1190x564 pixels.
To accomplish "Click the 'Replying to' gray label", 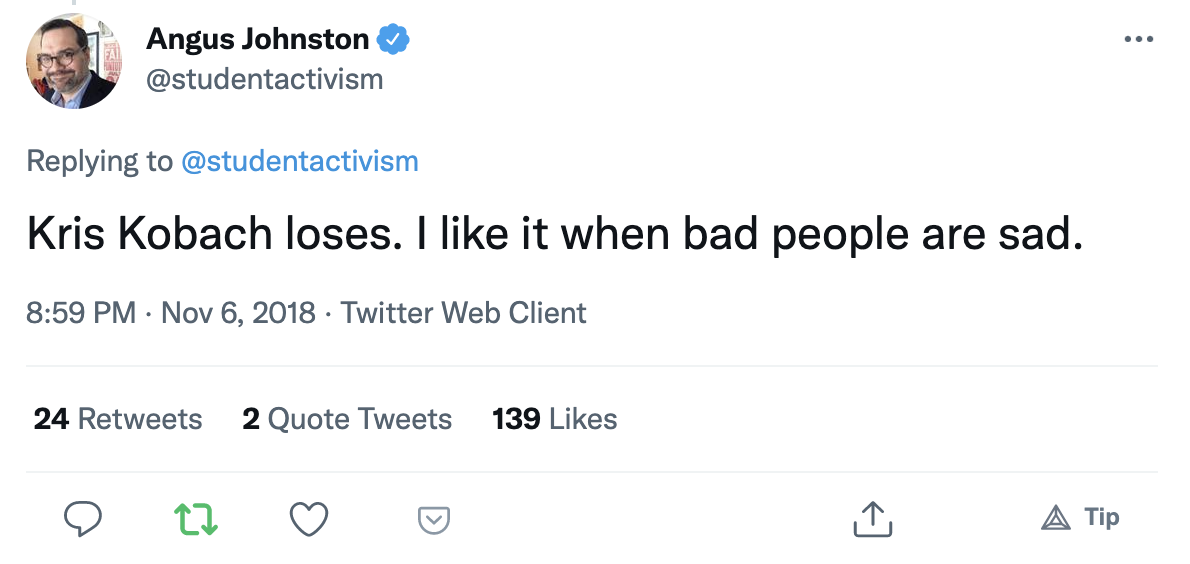I will point(99,162).
